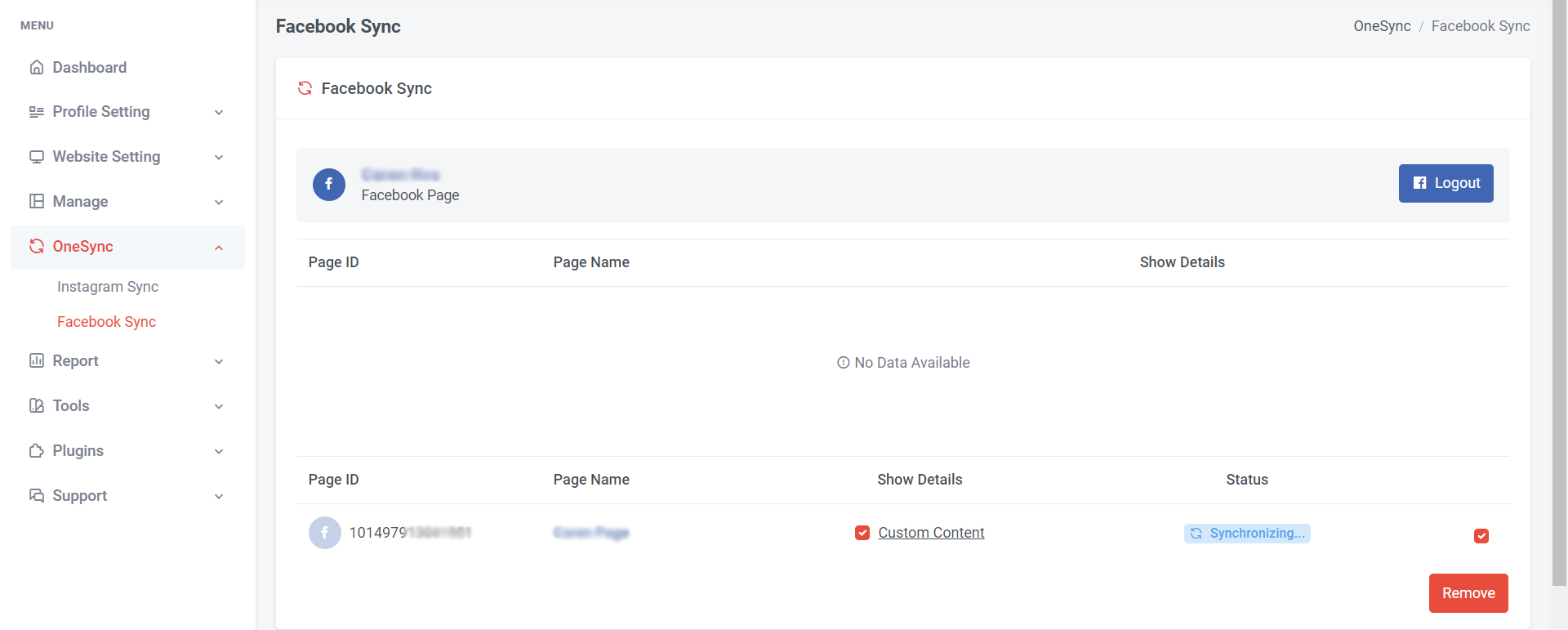The image size is (1568, 630).
Task: Click the Dashboard home icon
Action: (x=36, y=68)
